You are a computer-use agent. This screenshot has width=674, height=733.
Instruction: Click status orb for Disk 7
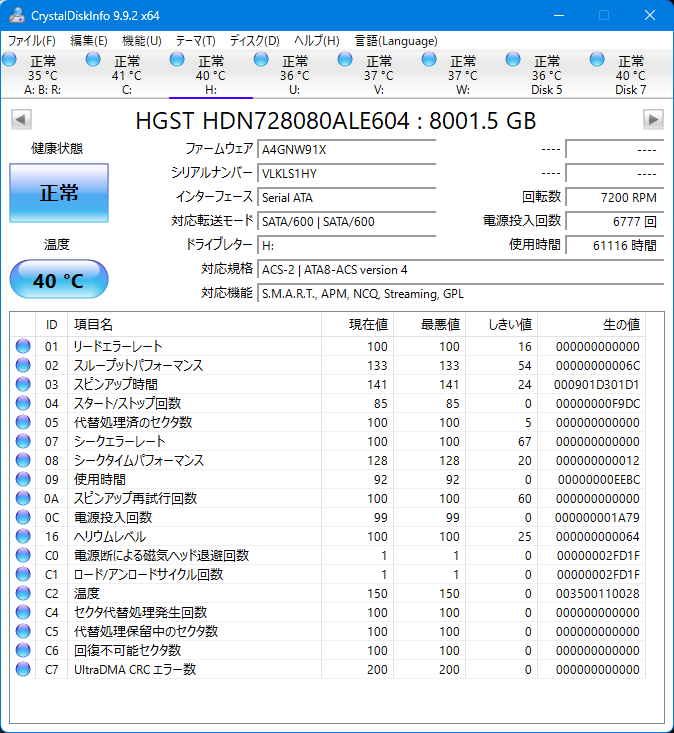click(597, 60)
